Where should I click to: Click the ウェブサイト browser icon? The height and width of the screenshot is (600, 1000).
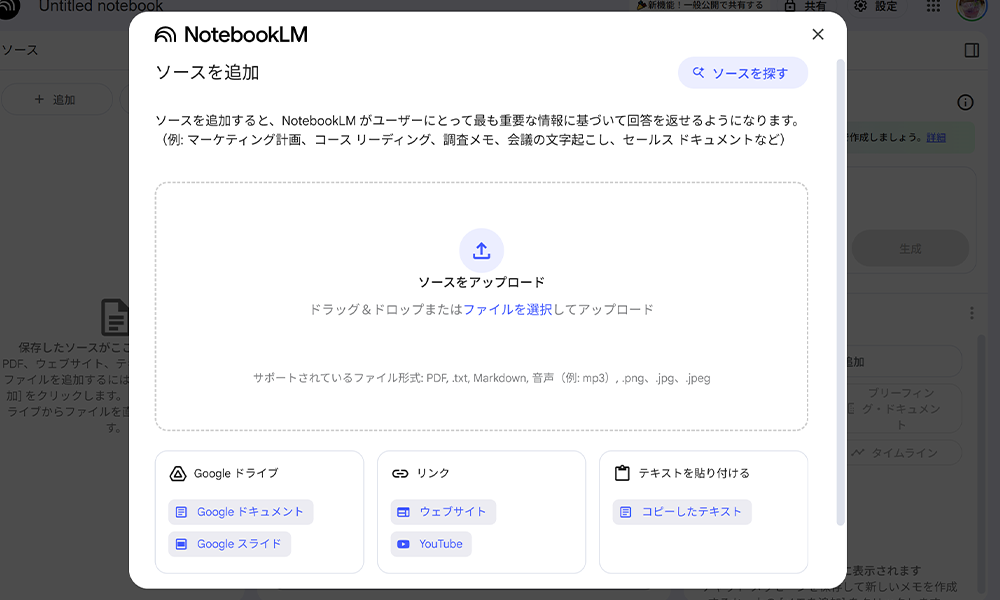point(403,512)
